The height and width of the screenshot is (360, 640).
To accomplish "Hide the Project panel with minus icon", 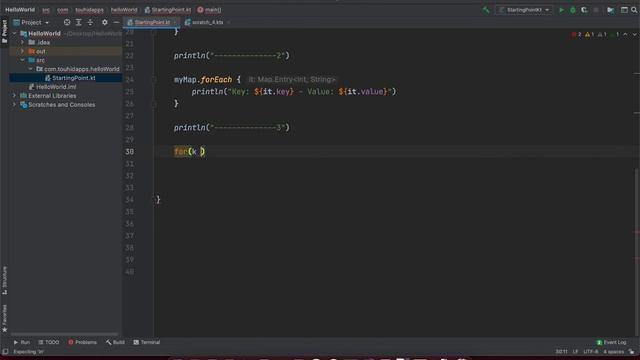I will pyautogui.click(x=116, y=22).
